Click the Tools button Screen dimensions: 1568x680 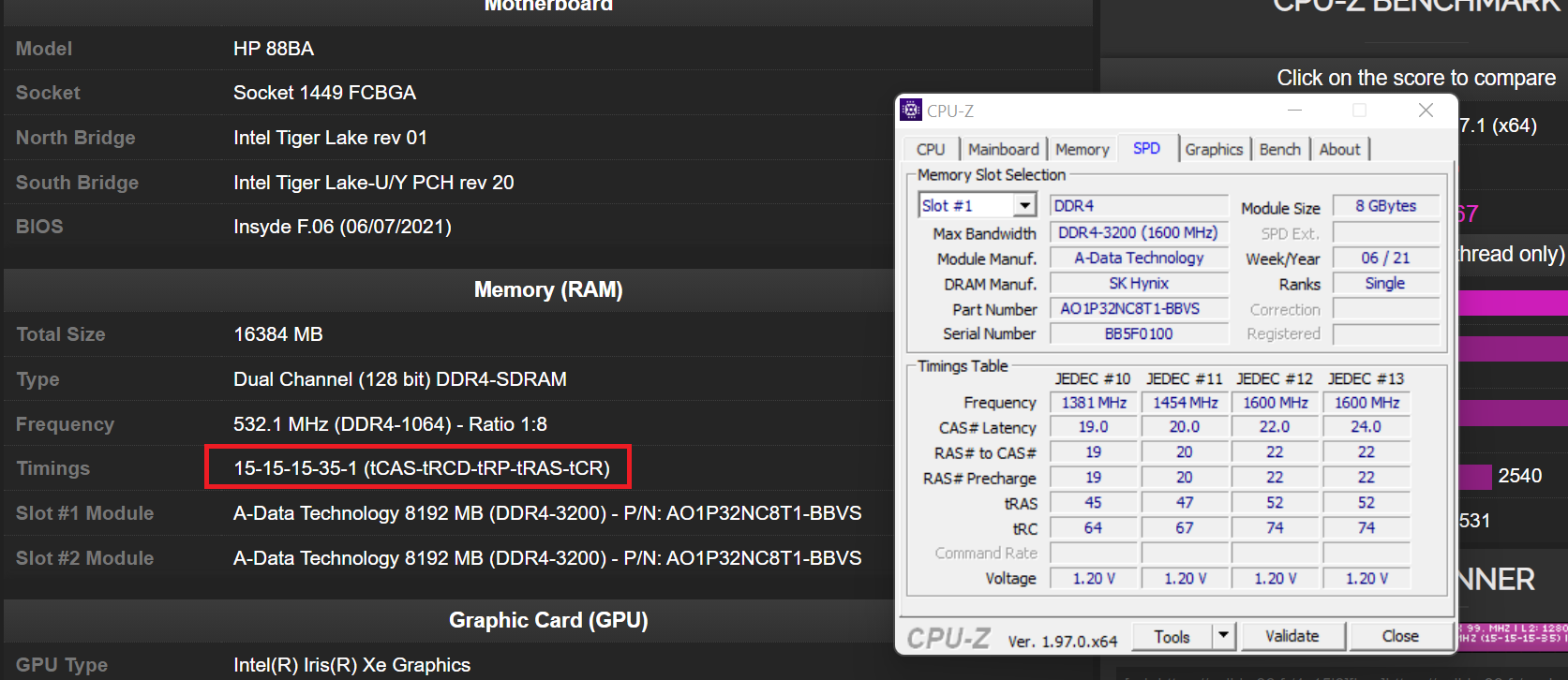1172,636
